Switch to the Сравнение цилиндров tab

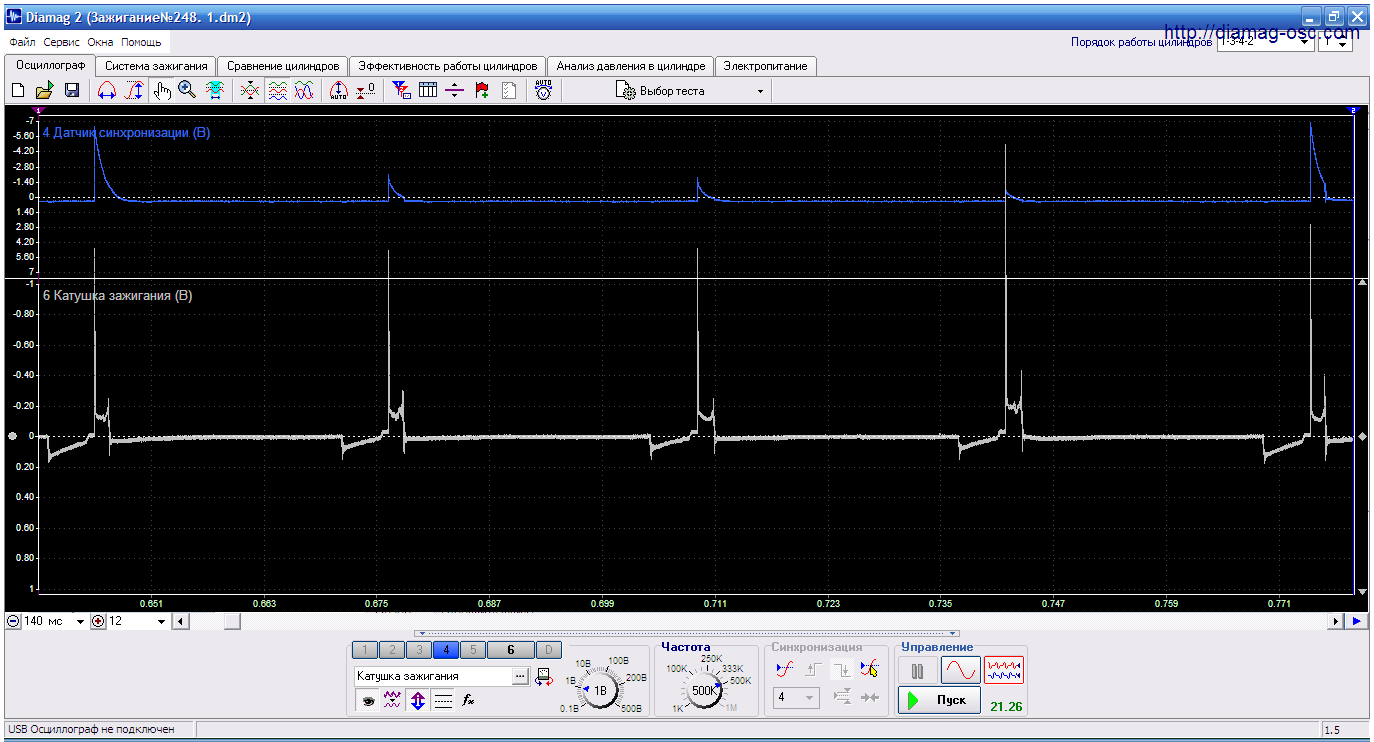(283, 66)
